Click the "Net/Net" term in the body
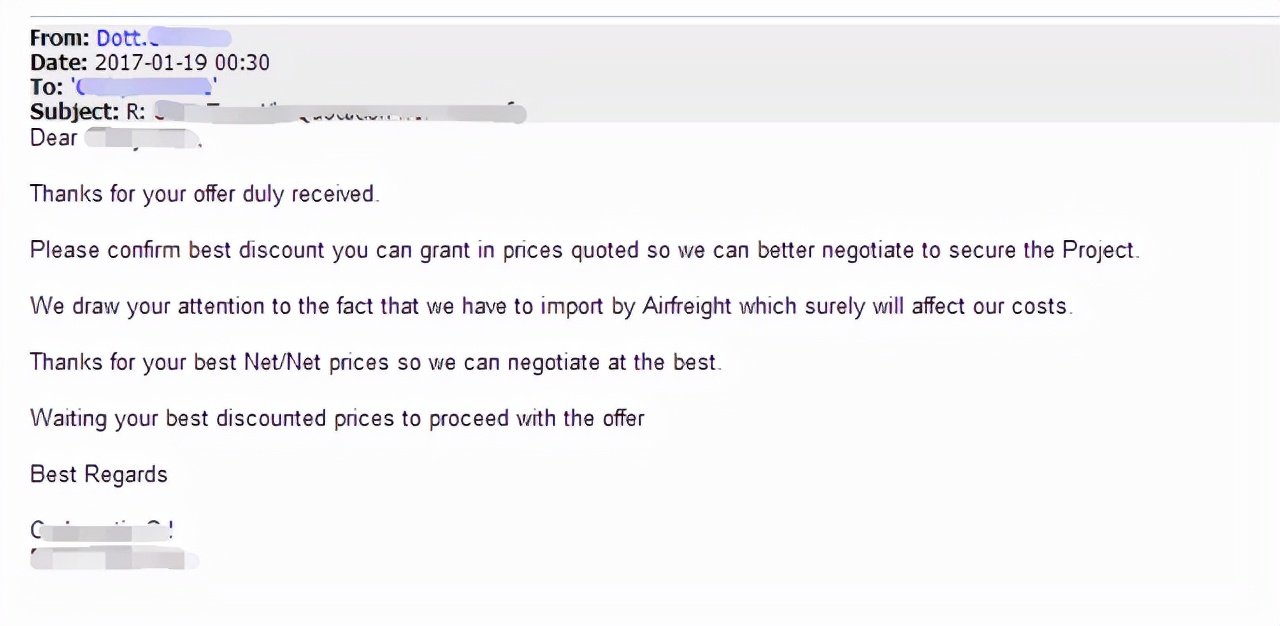Screen dimensions: 1280x626 [283, 362]
